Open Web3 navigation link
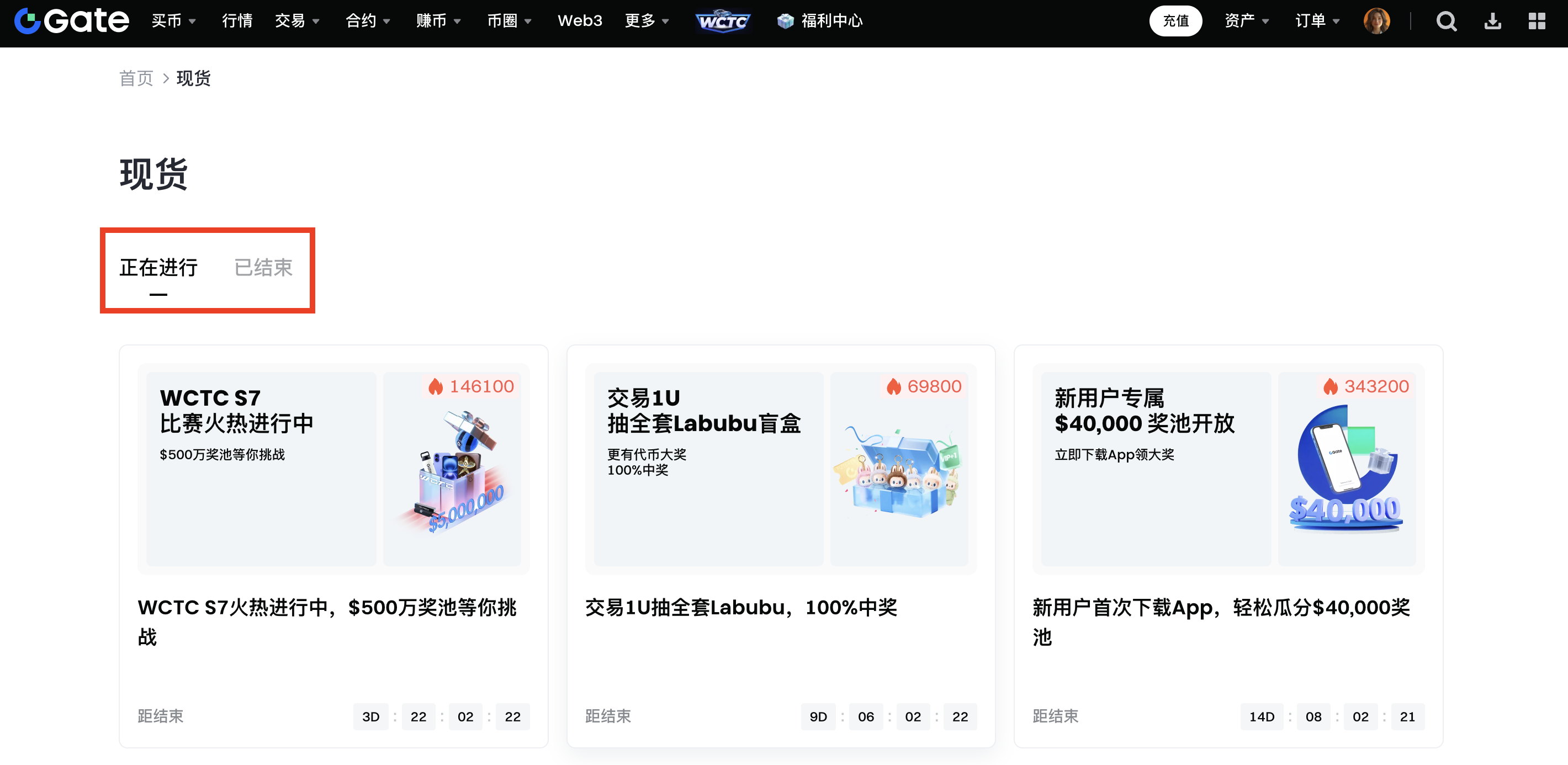The width and height of the screenshot is (1568, 765). pyautogui.click(x=580, y=22)
